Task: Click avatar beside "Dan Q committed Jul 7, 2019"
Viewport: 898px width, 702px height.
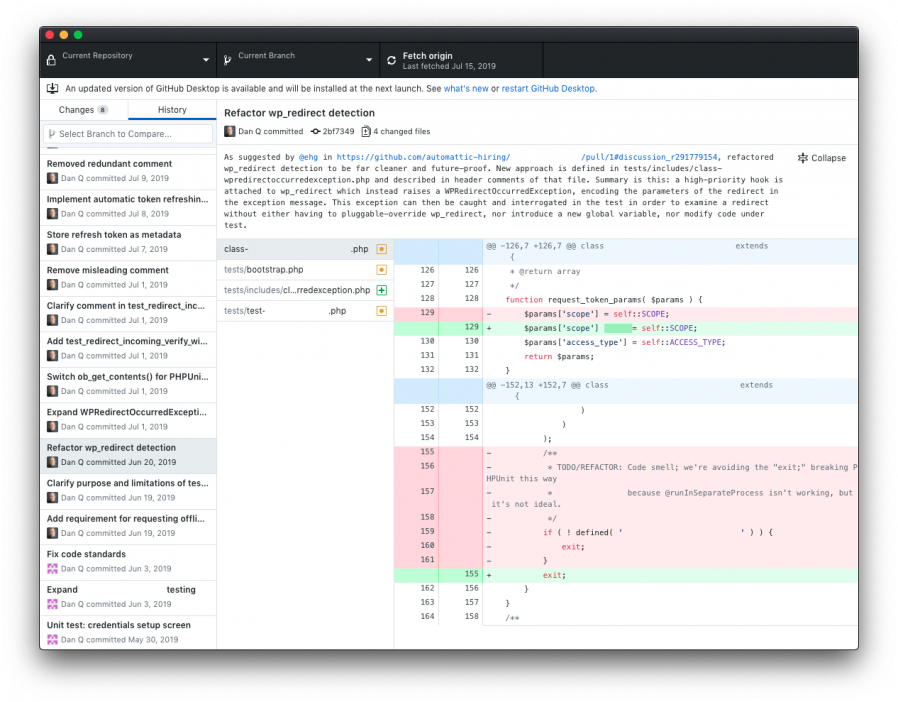Action: click(x=52, y=249)
